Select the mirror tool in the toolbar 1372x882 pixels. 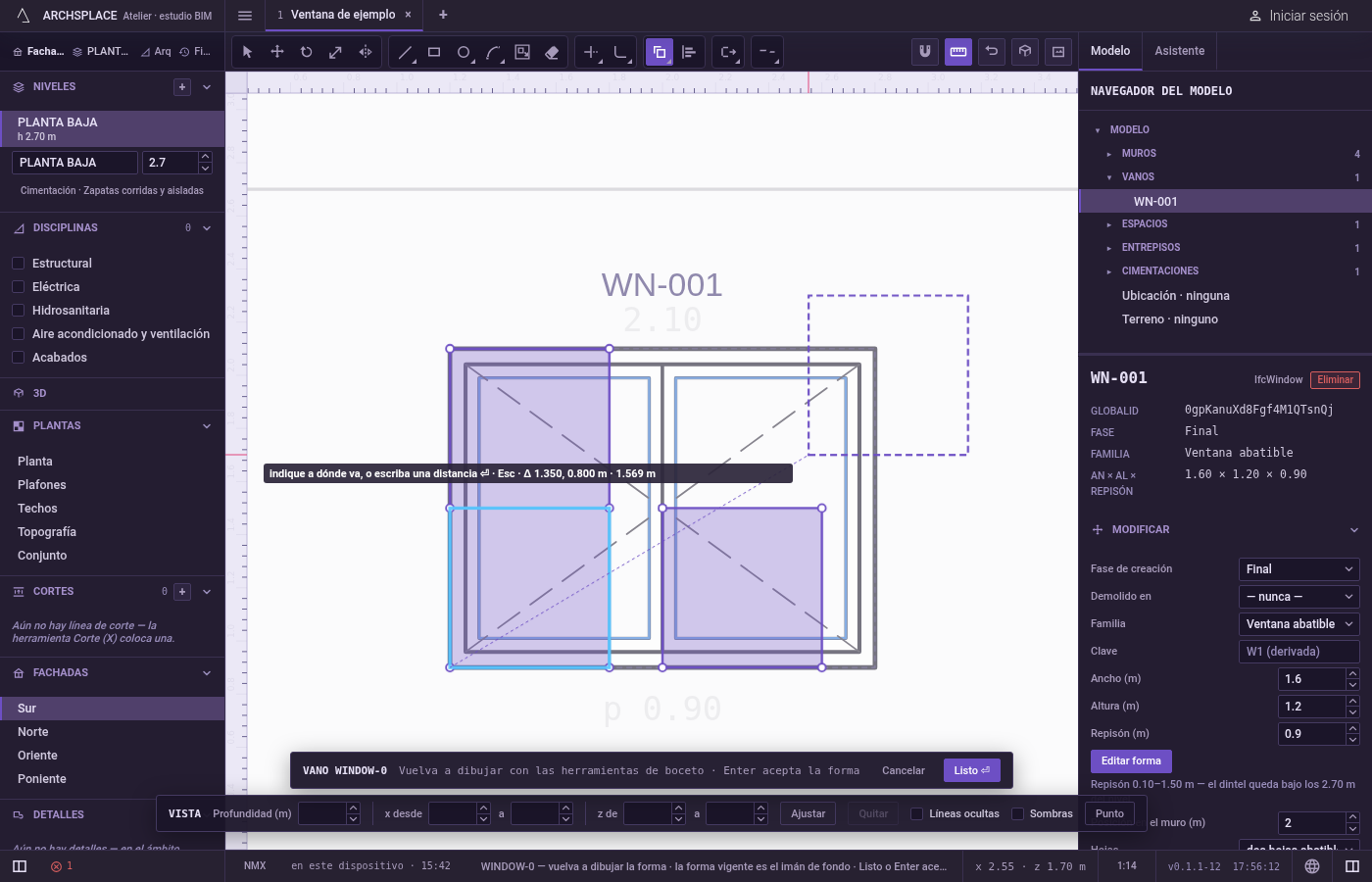click(x=366, y=52)
